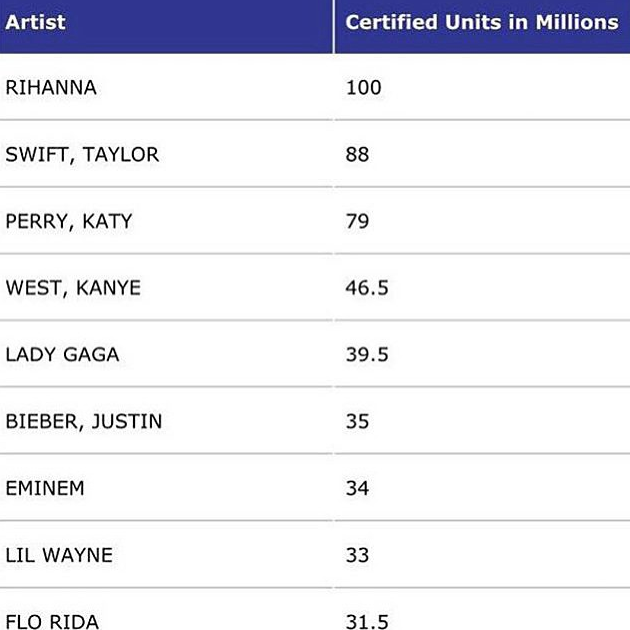Click the 31.5 units value
The image size is (630, 630).
click(x=367, y=621)
